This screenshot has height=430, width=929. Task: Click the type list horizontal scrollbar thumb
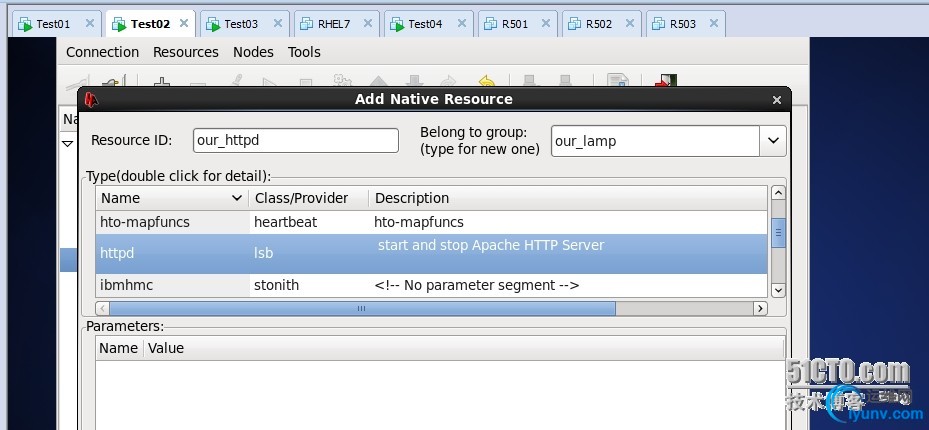coord(362,309)
